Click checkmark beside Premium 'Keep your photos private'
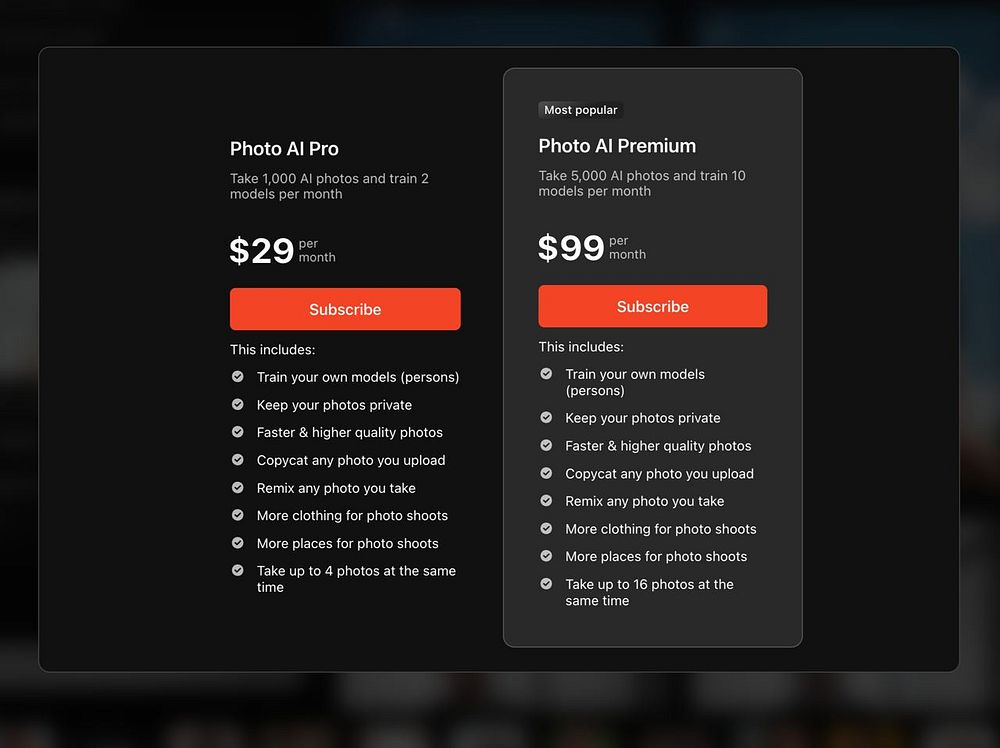This screenshot has height=748, width=1000. (547, 417)
